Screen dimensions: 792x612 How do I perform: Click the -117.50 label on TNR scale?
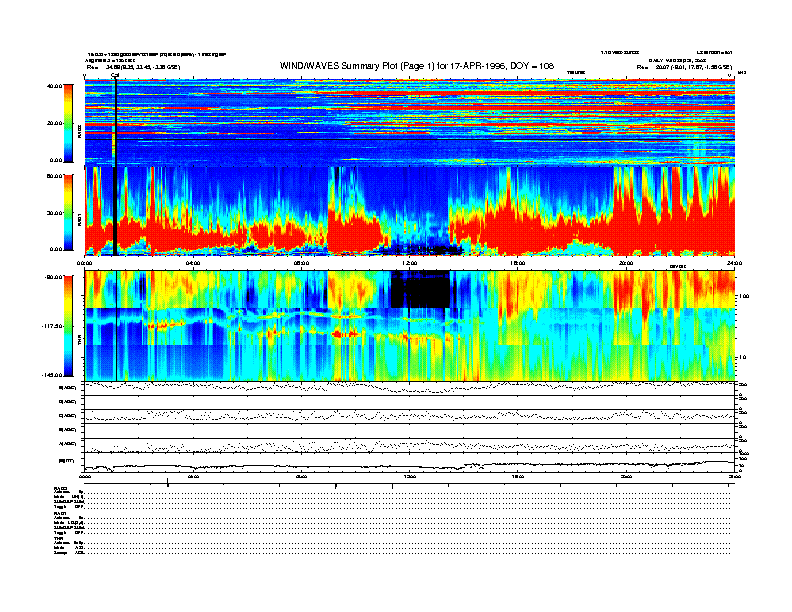(x=52, y=326)
